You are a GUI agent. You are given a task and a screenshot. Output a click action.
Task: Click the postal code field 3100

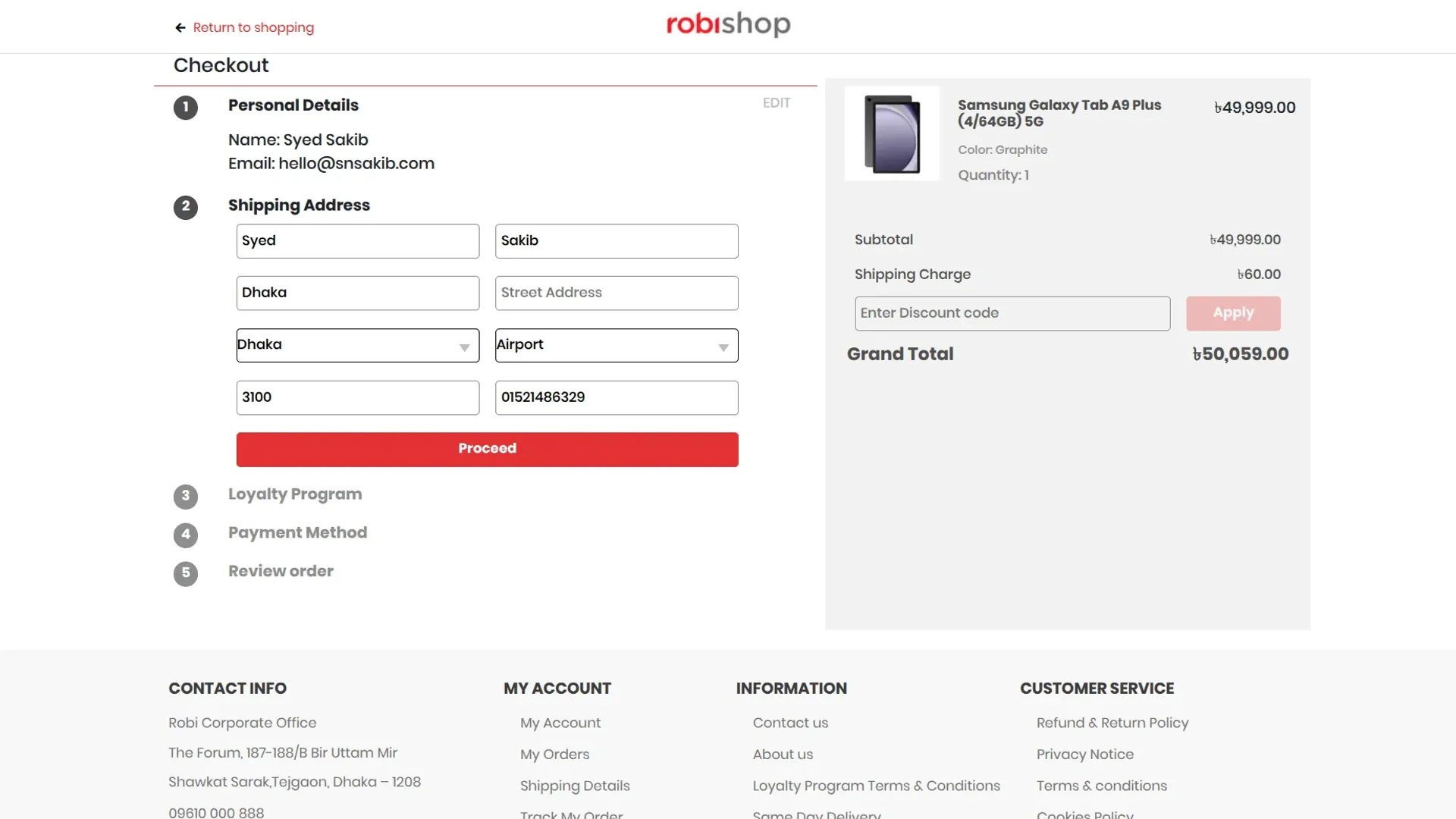[x=358, y=397]
